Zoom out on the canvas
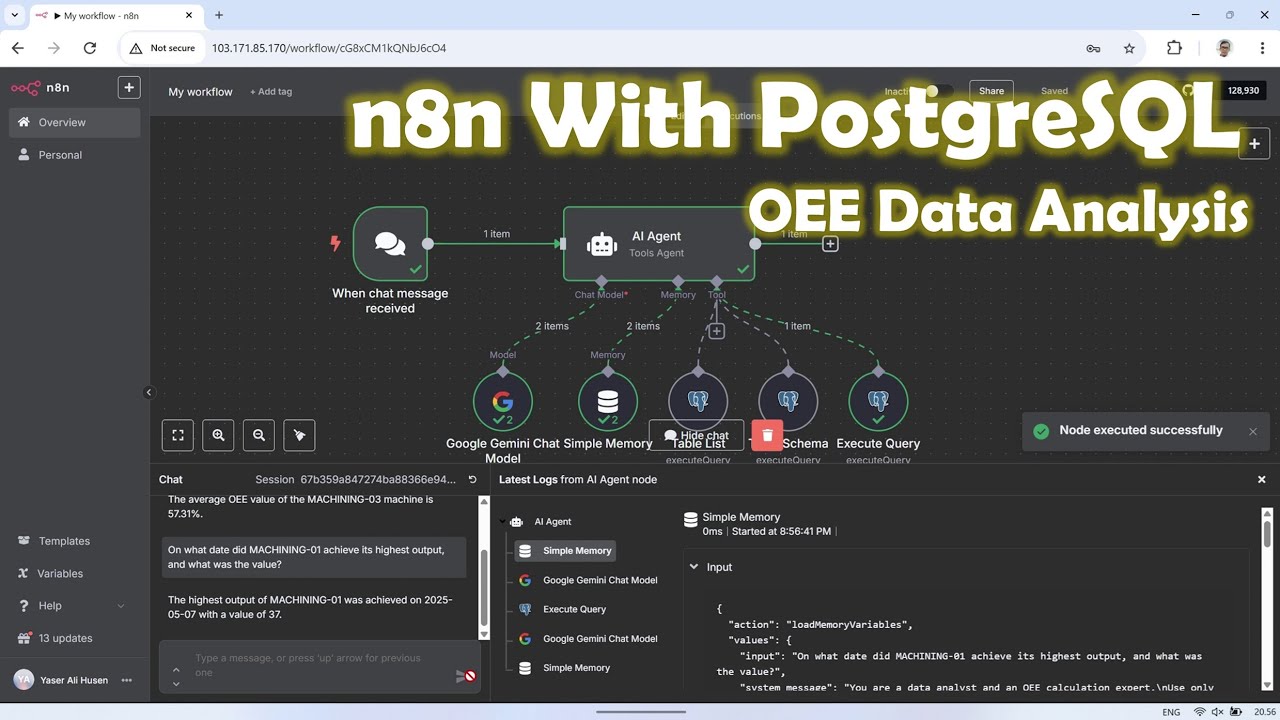 coord(259,435)
